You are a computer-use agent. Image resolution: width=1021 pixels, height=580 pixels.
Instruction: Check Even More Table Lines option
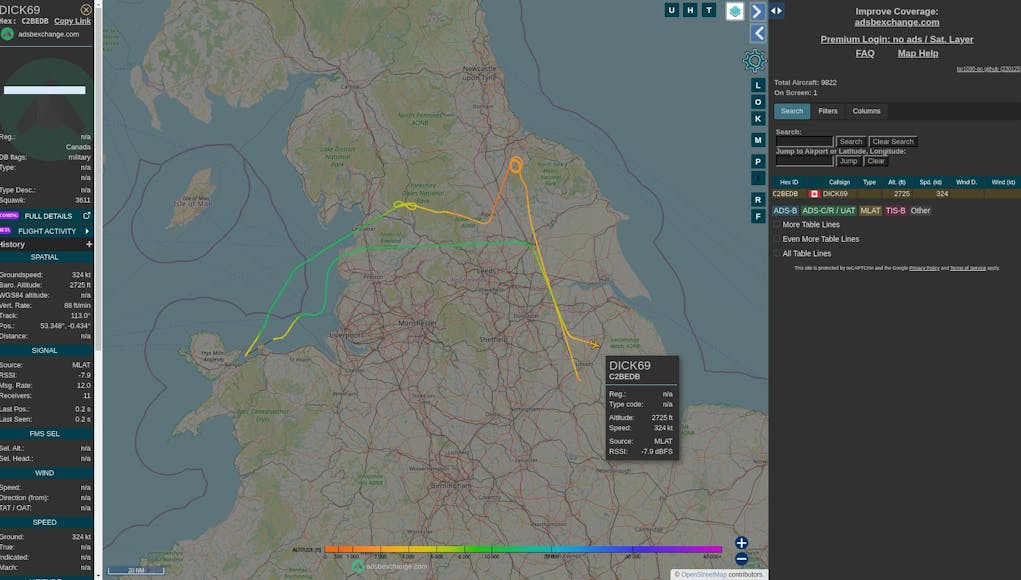(777, 239)
